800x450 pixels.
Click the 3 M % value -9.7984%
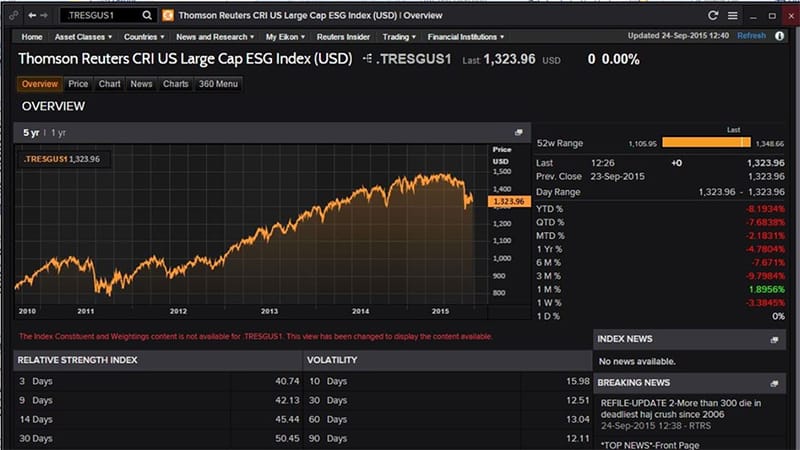pos(765,276)
